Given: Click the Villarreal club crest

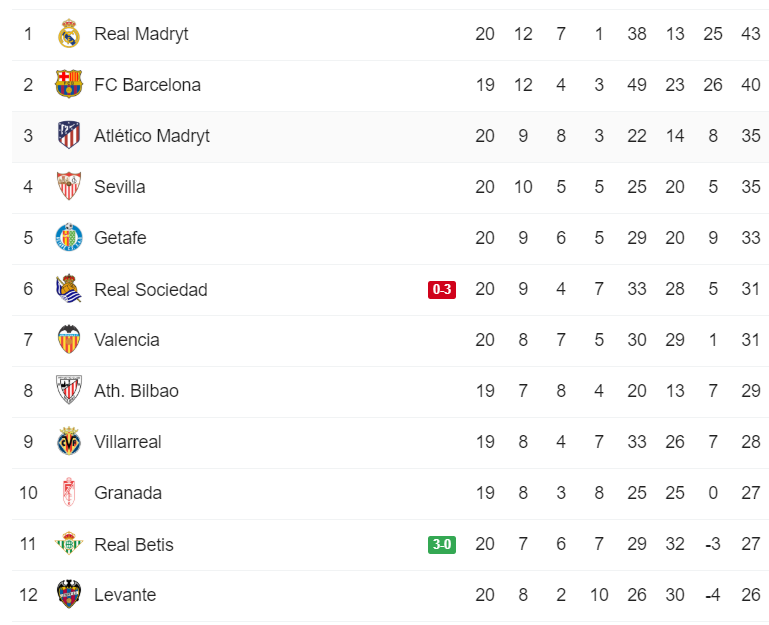Looking at the screenshot, I should pyautogui.click(x=68, y=442).
